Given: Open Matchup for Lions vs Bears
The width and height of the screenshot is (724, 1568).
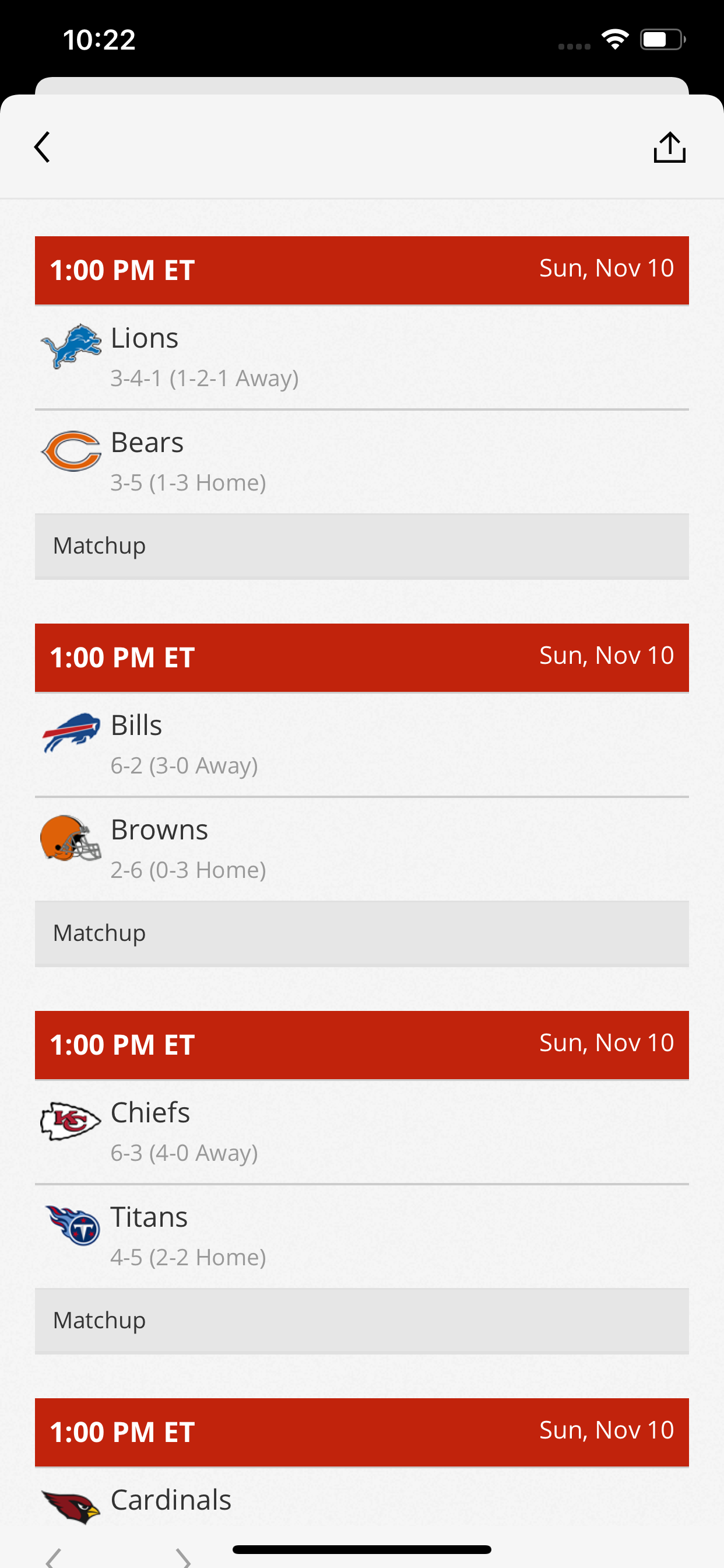Looking at the screenshot, I should tap(362, 546).
